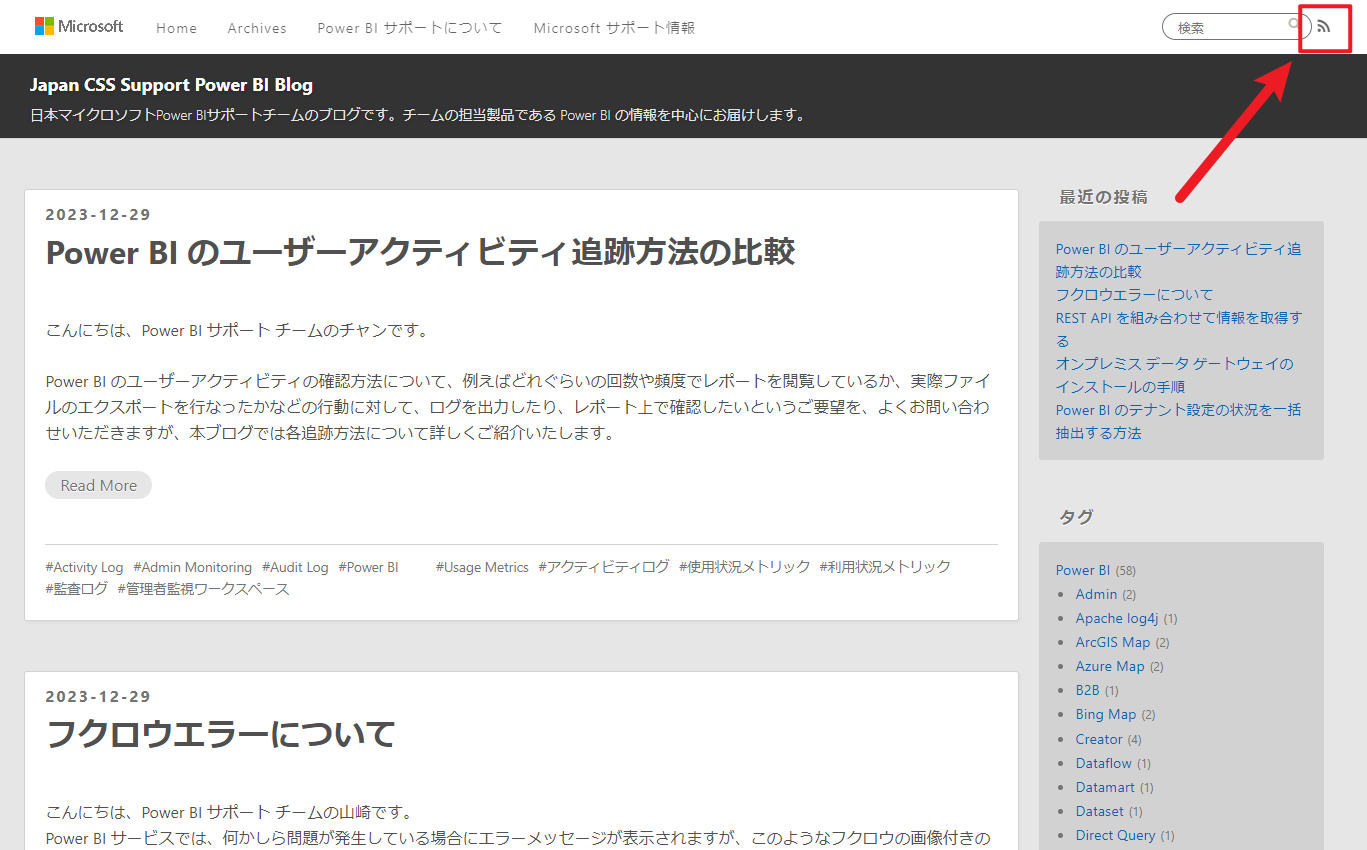Click the "Direct Query" tag
The image size is (1367, 850).
pos(1115,835)
